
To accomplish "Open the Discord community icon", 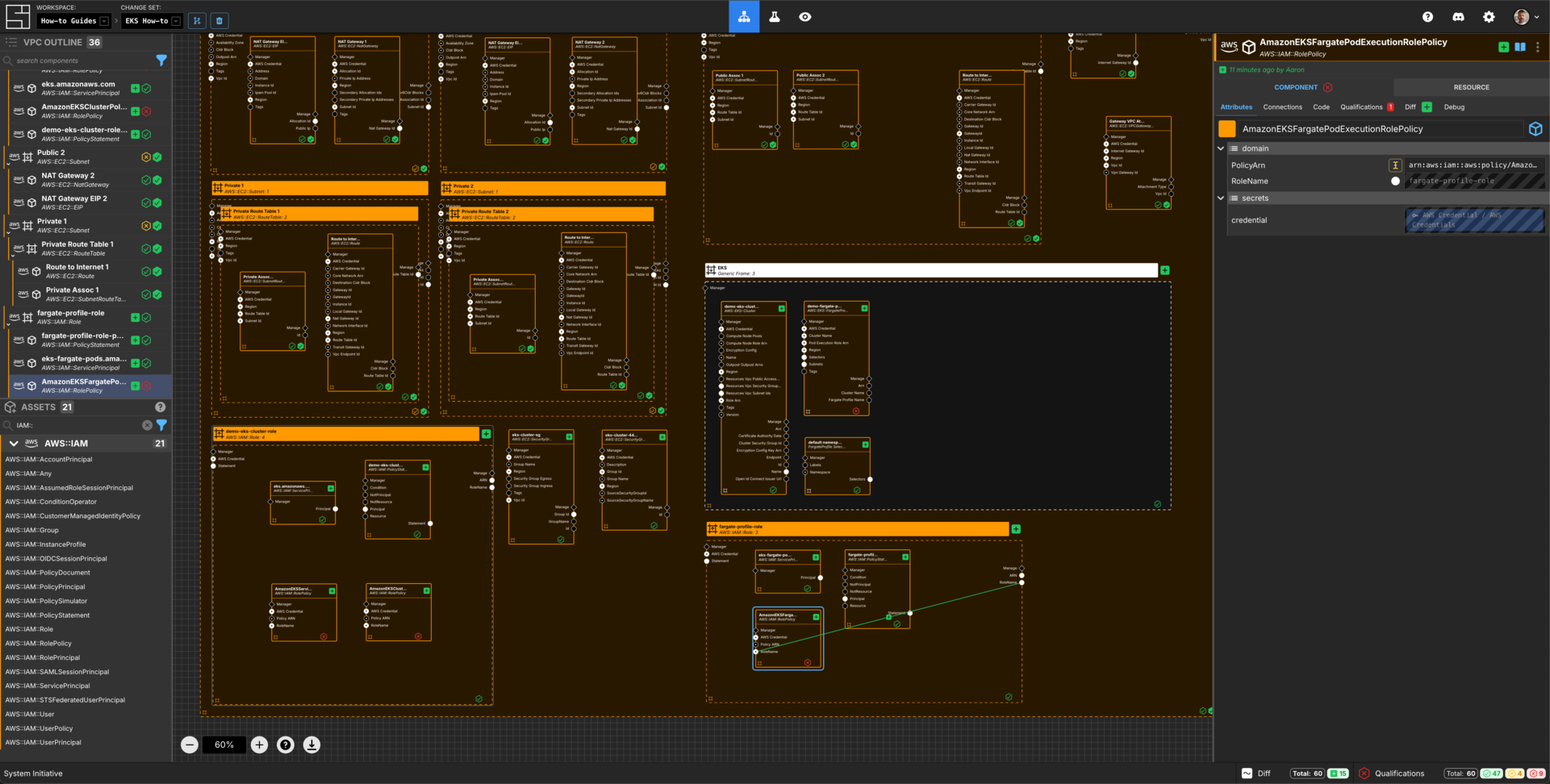I will [x=1458, y=17].
